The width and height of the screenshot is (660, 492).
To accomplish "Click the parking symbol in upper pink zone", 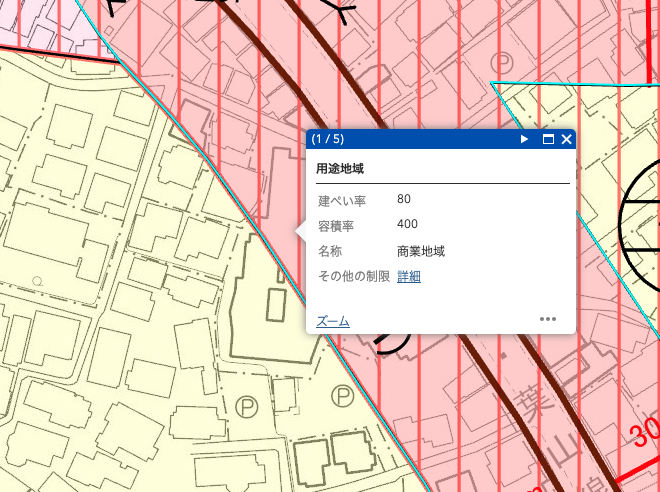I will tap(502, 63).
